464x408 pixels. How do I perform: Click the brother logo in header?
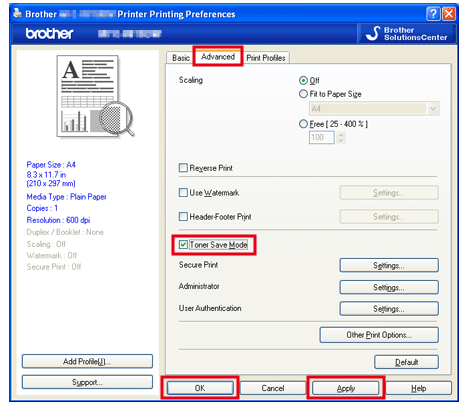(49, 34)
